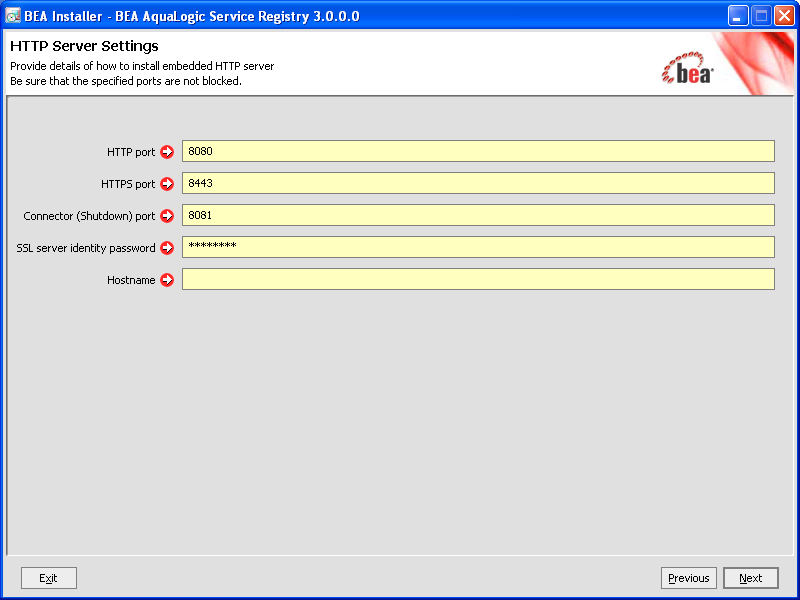Click the bea logo in the header

pyautogui.click(x=687, y=68)
